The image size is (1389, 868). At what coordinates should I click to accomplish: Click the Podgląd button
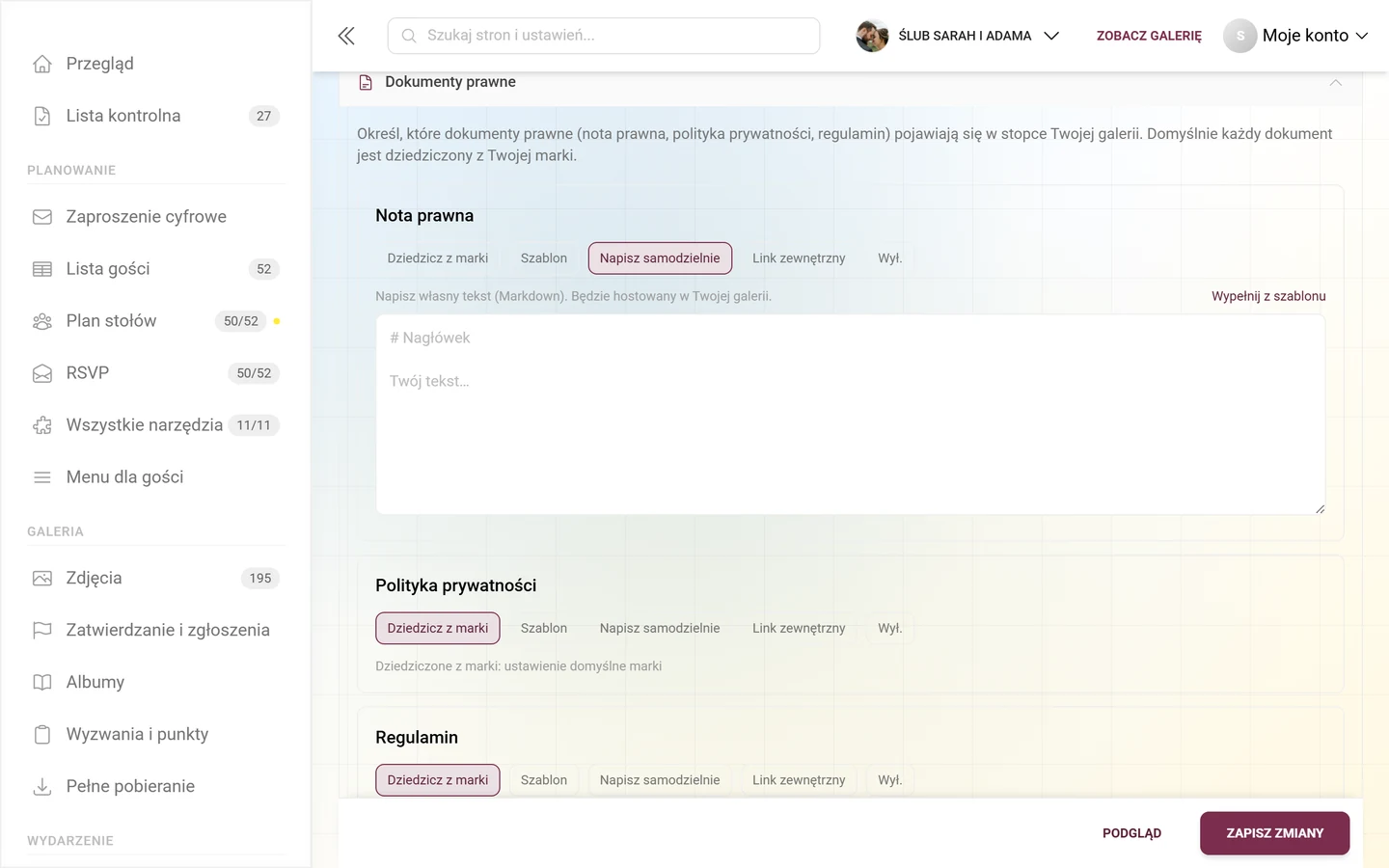coord(1131,833)
